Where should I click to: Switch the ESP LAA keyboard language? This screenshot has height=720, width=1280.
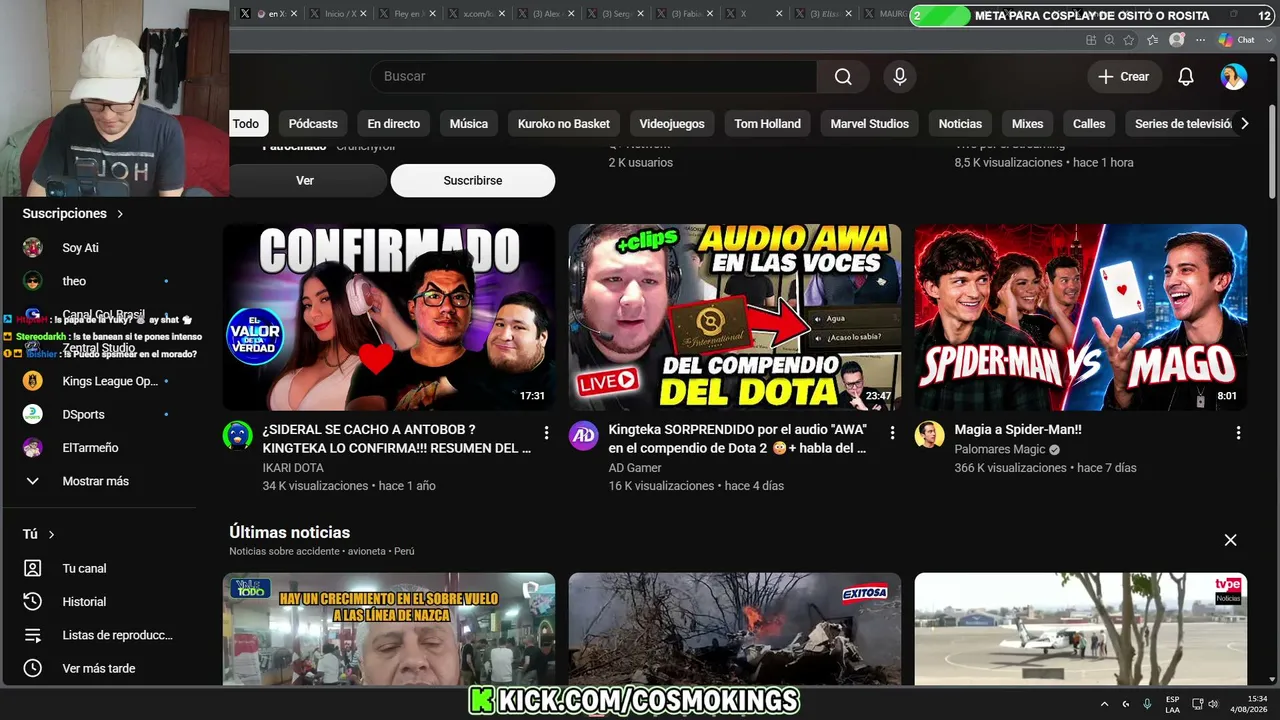(x=1172, y=704)
